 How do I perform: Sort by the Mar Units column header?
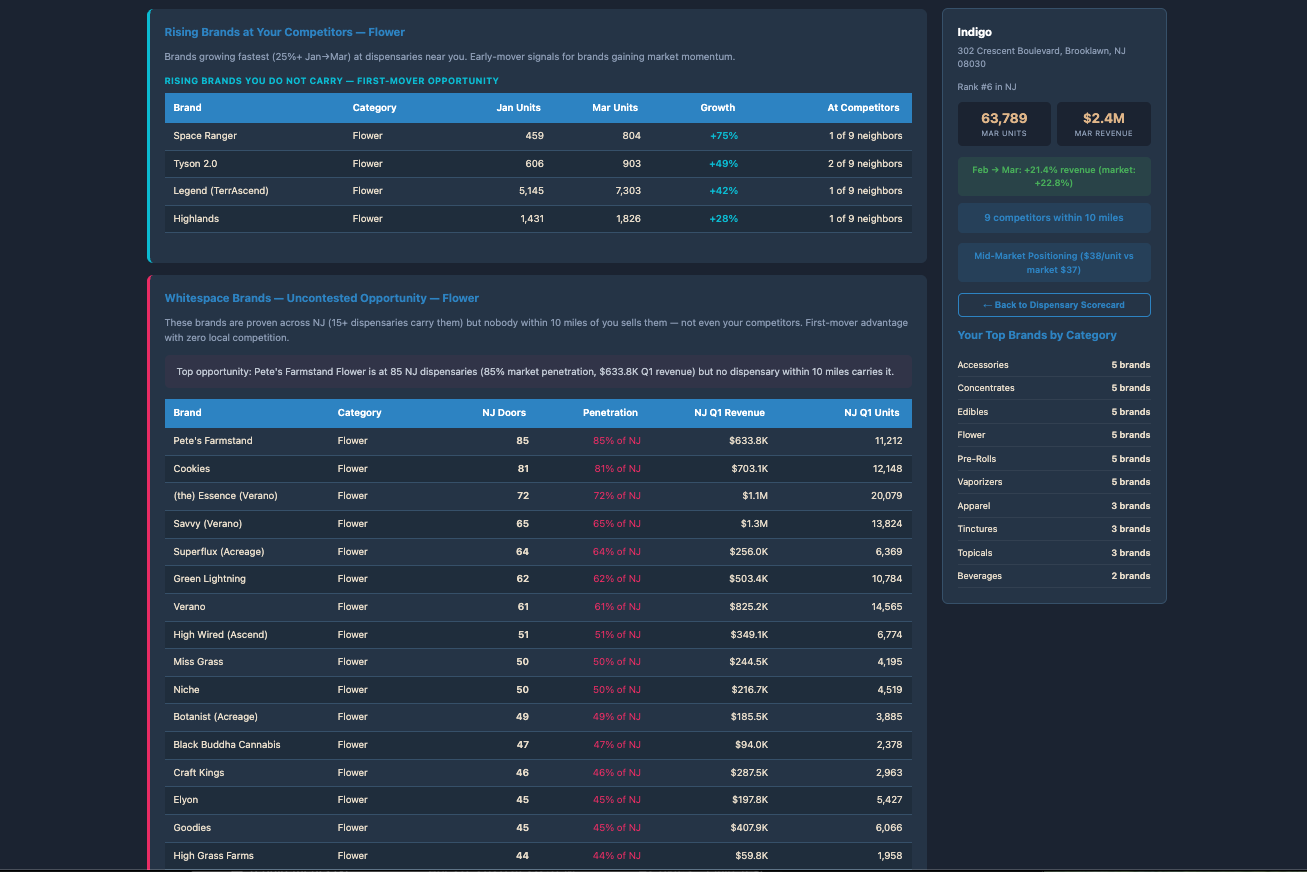tap(614, 108)
